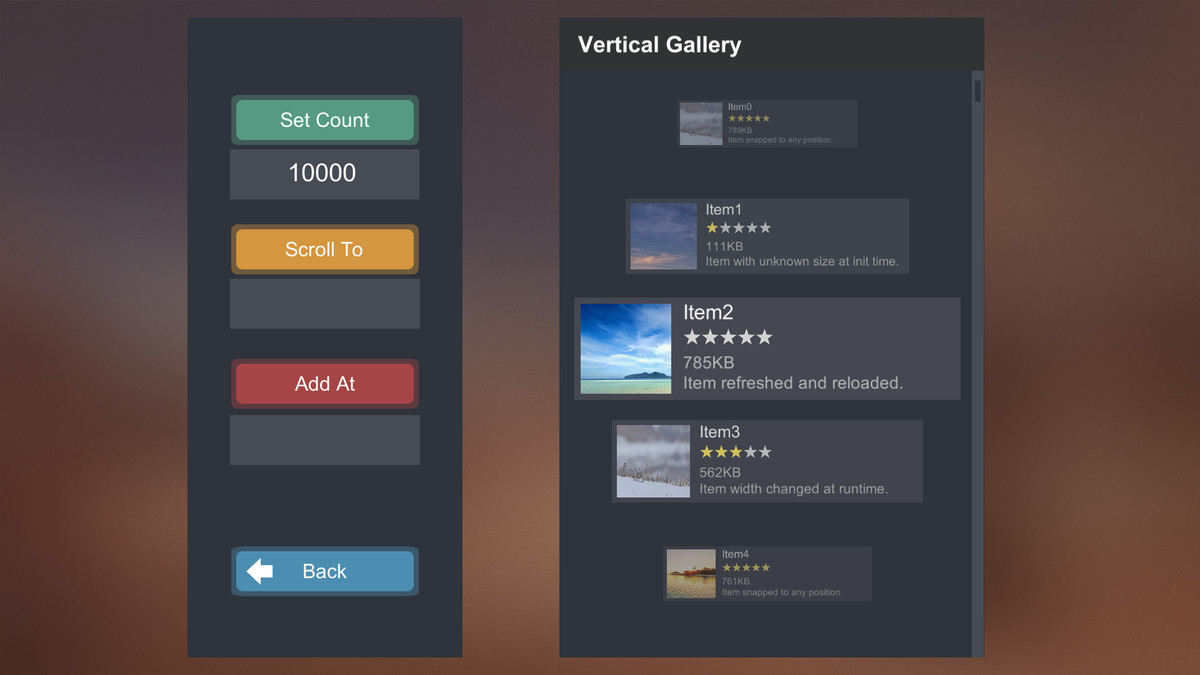Click the back arrow icon on the Back button
The height and width of the screenshot is (675, 1200).
point(261,571)
